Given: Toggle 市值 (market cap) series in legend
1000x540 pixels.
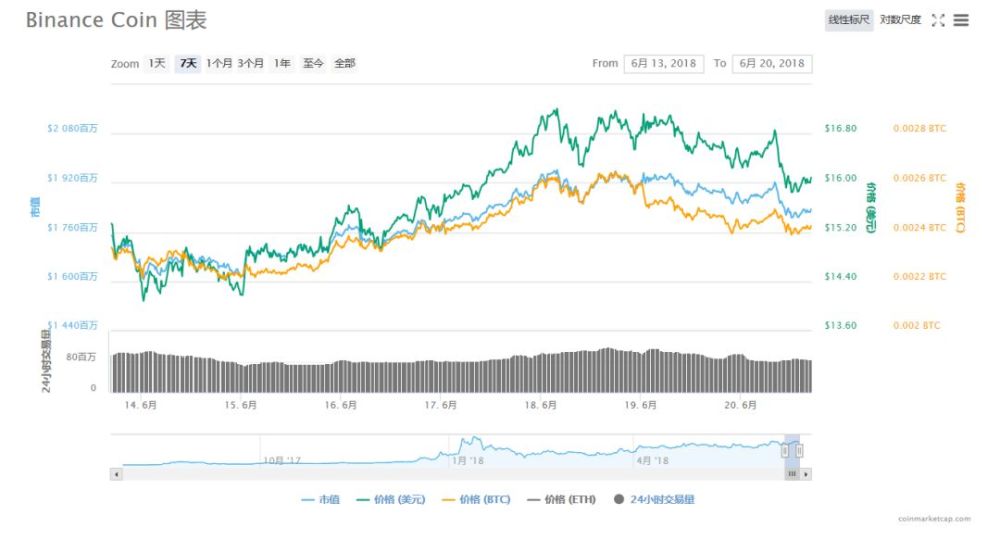Looking at the screenshot, I should 321,499.
